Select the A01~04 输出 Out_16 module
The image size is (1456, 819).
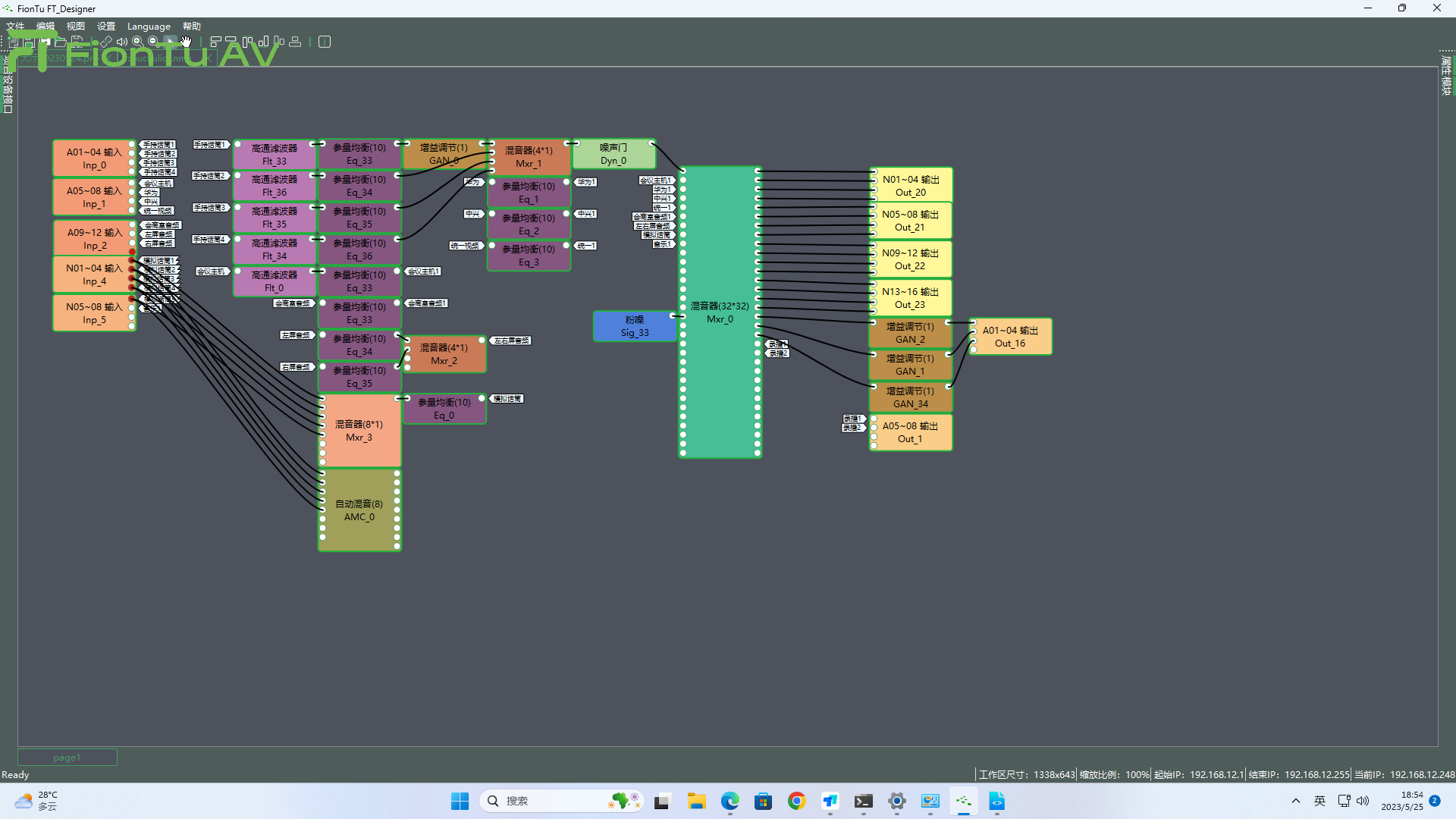tap(1010, 337)
